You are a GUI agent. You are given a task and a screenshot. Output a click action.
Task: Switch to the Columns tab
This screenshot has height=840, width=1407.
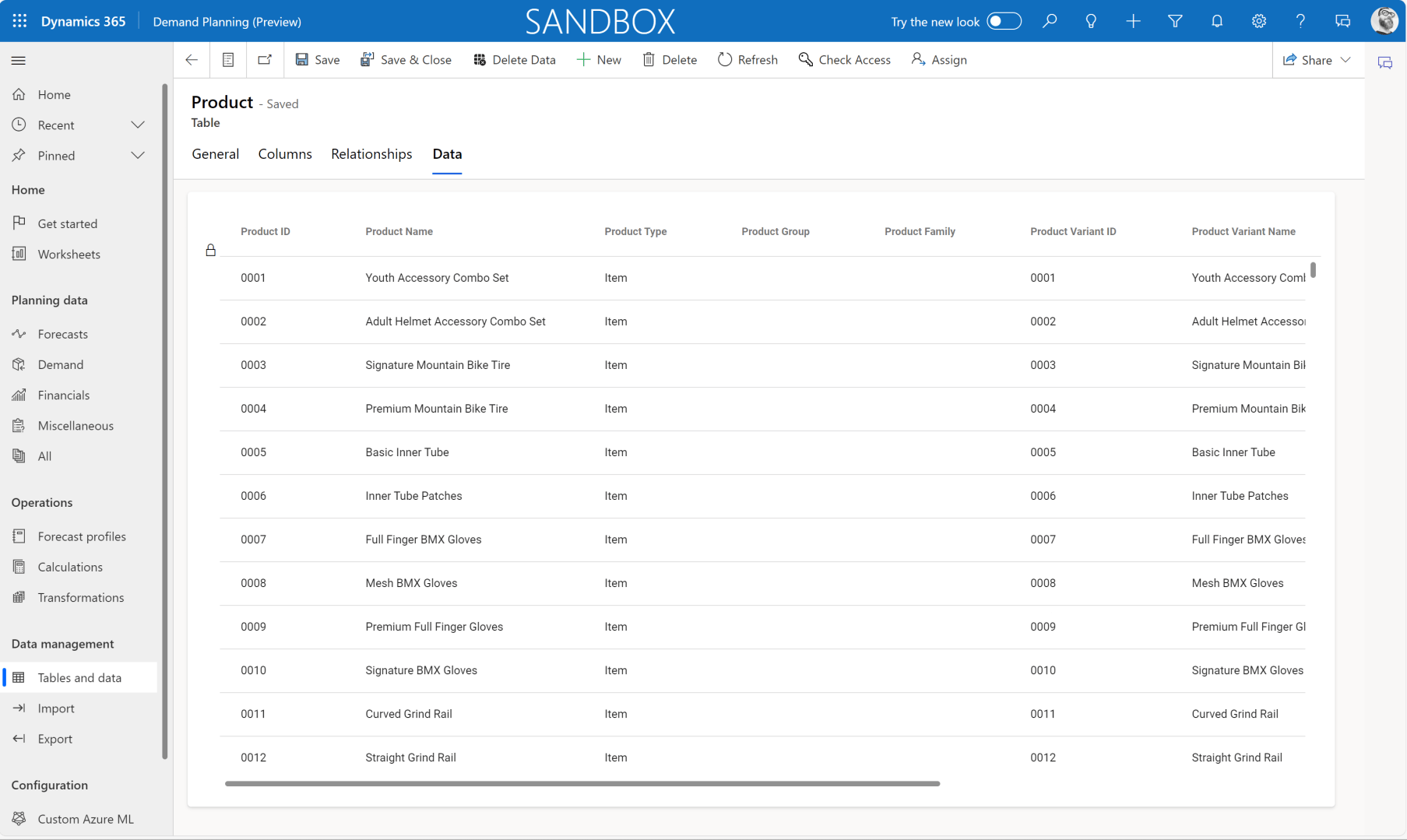(x=285, y=154)
